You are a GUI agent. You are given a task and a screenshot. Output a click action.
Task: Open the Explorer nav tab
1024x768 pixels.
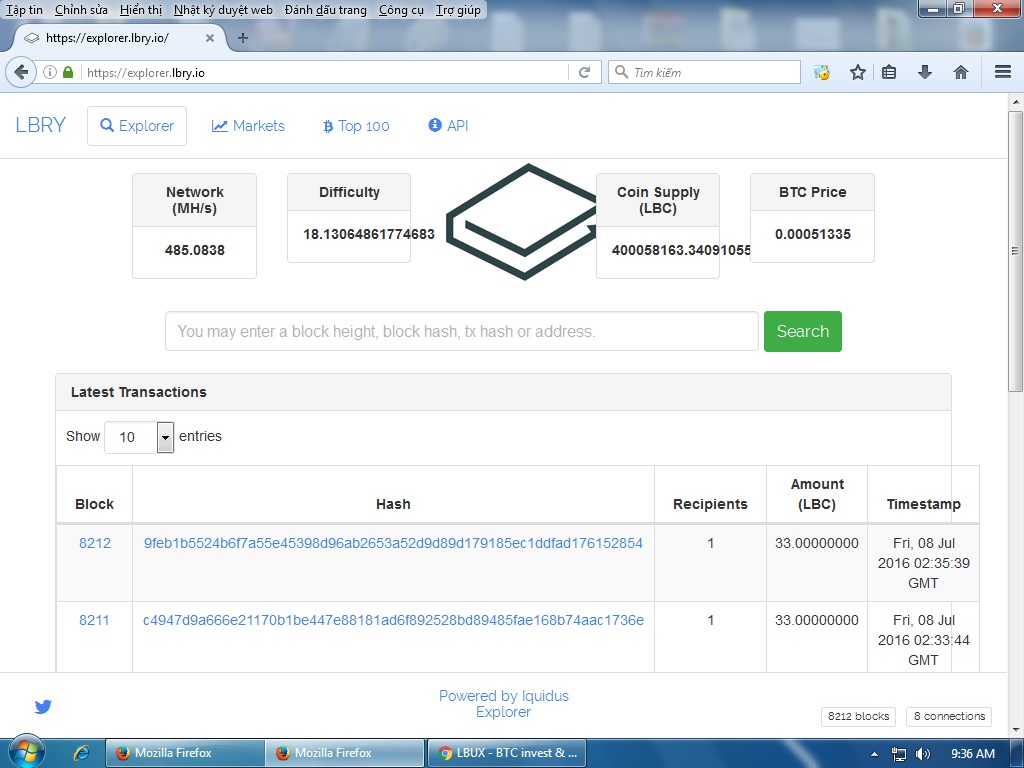pyautogui.click(x=136, y=125)
